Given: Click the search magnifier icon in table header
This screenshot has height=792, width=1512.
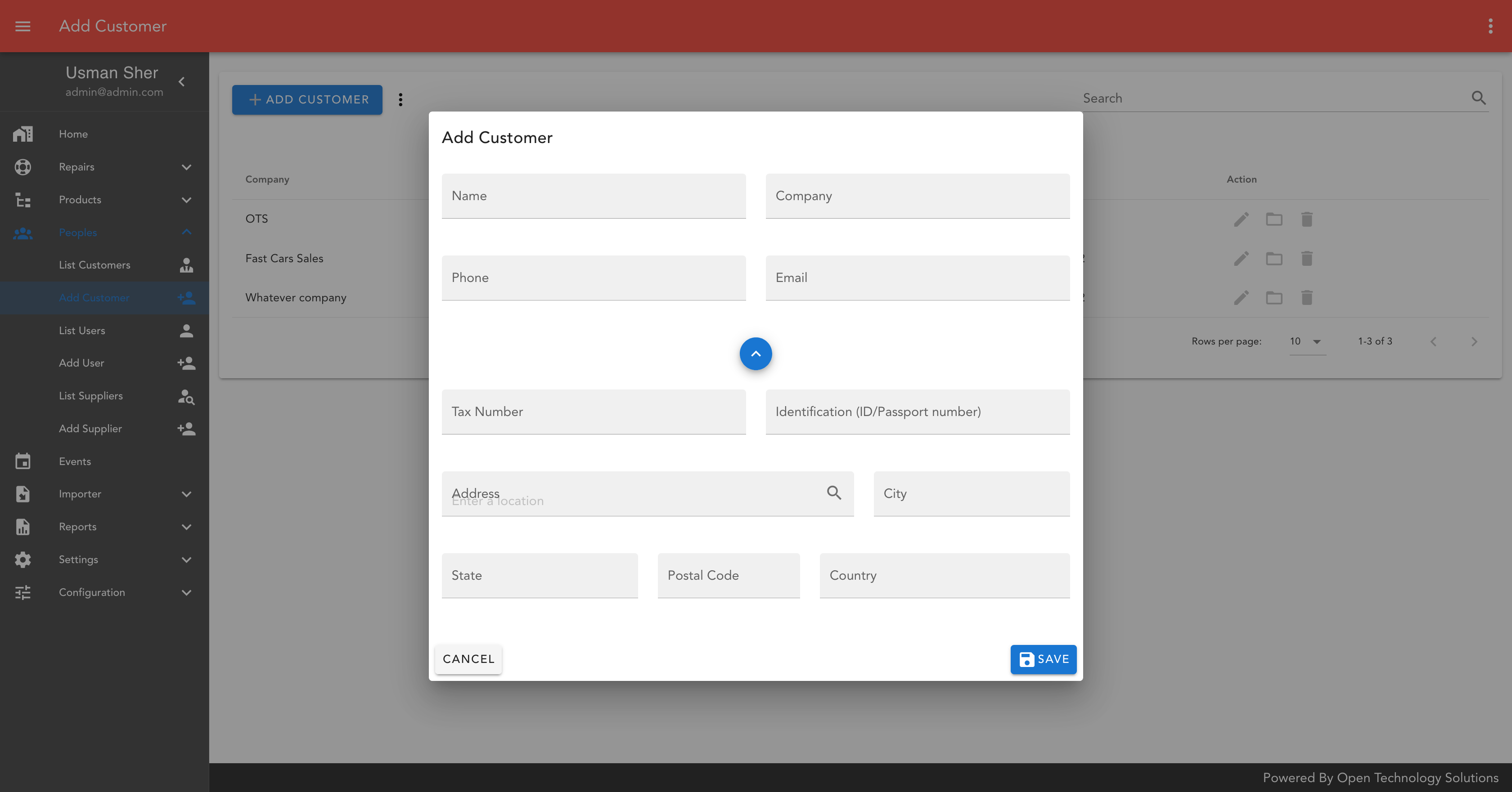Looking at the screenshot, I should [x=1478, y=98].
